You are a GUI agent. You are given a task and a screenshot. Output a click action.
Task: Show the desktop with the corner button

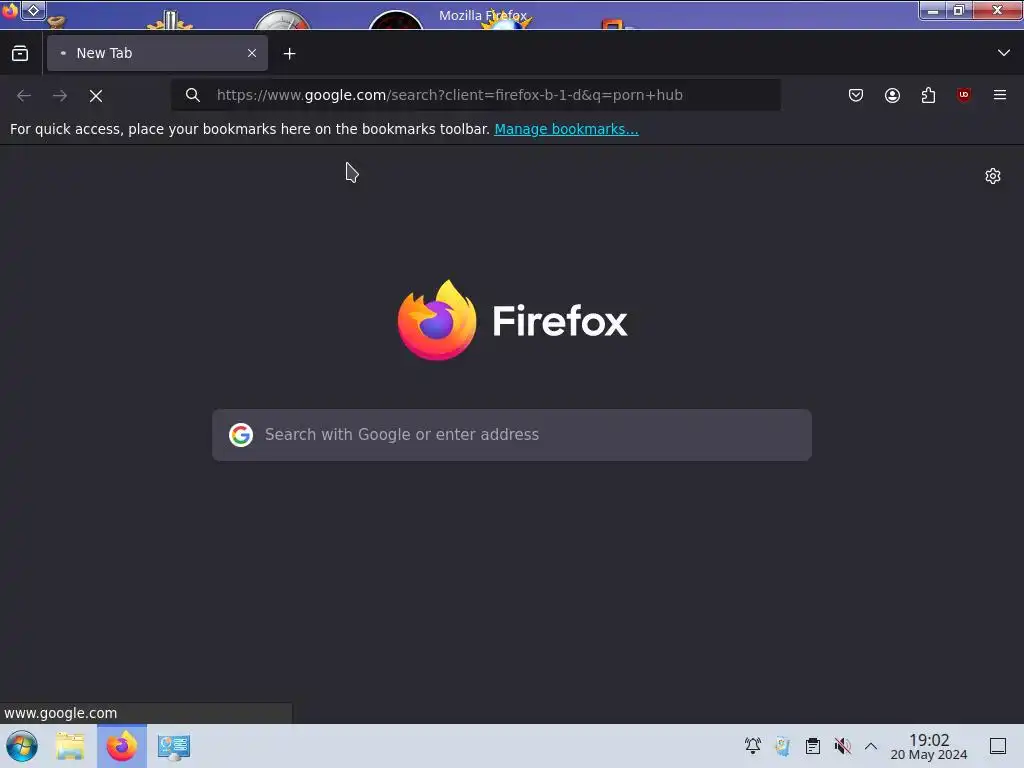[x=998, y=746]
